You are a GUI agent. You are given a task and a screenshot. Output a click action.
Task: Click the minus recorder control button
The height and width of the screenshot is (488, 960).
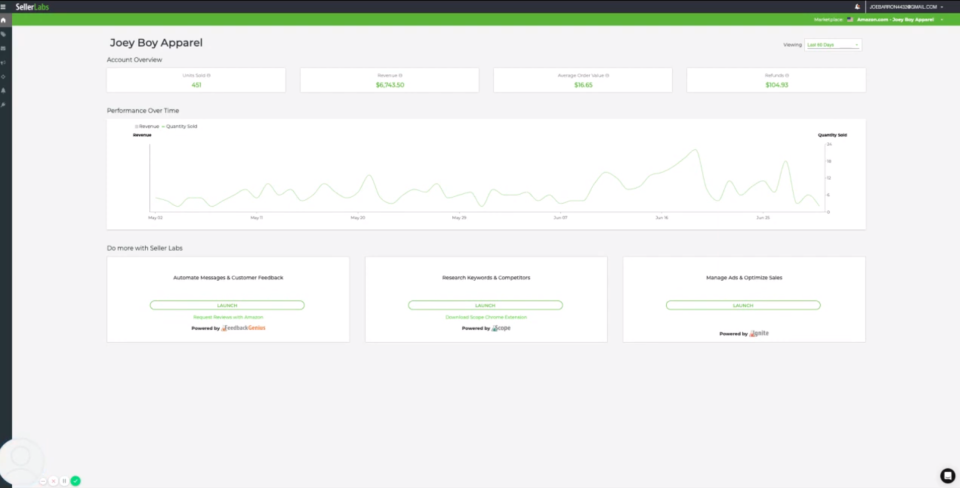[42, 481]
